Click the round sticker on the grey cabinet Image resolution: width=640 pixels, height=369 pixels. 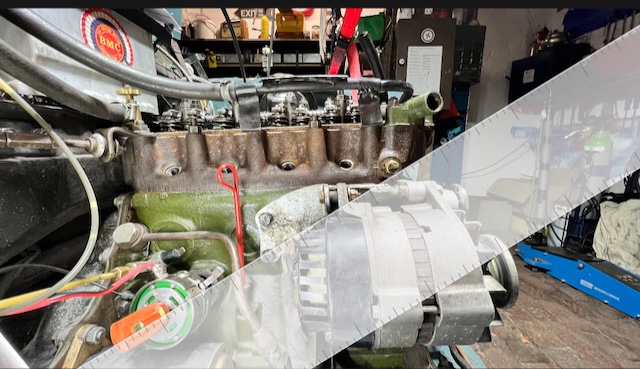pos(428,36)
